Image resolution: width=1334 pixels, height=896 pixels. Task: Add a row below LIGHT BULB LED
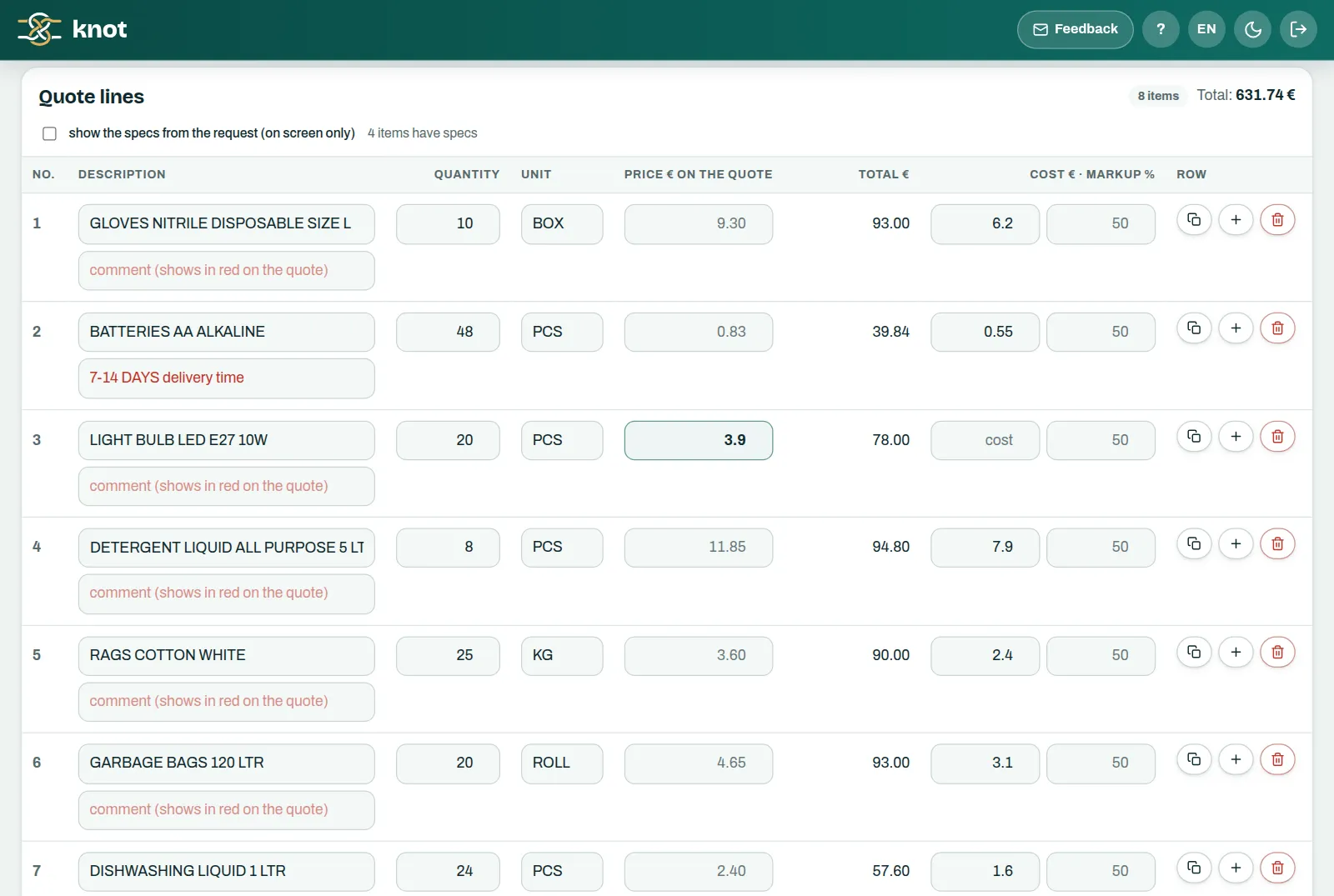(1236, 437)
